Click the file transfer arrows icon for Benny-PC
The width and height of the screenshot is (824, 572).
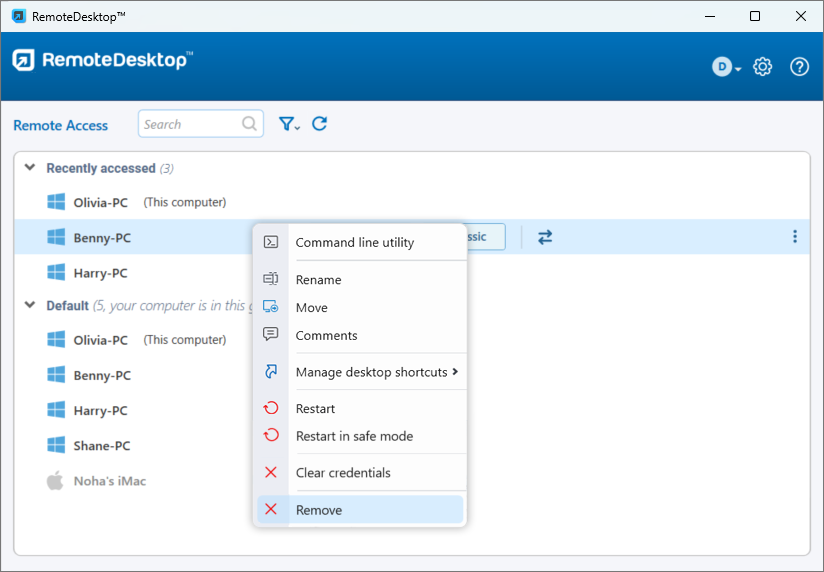coord(545,237)
